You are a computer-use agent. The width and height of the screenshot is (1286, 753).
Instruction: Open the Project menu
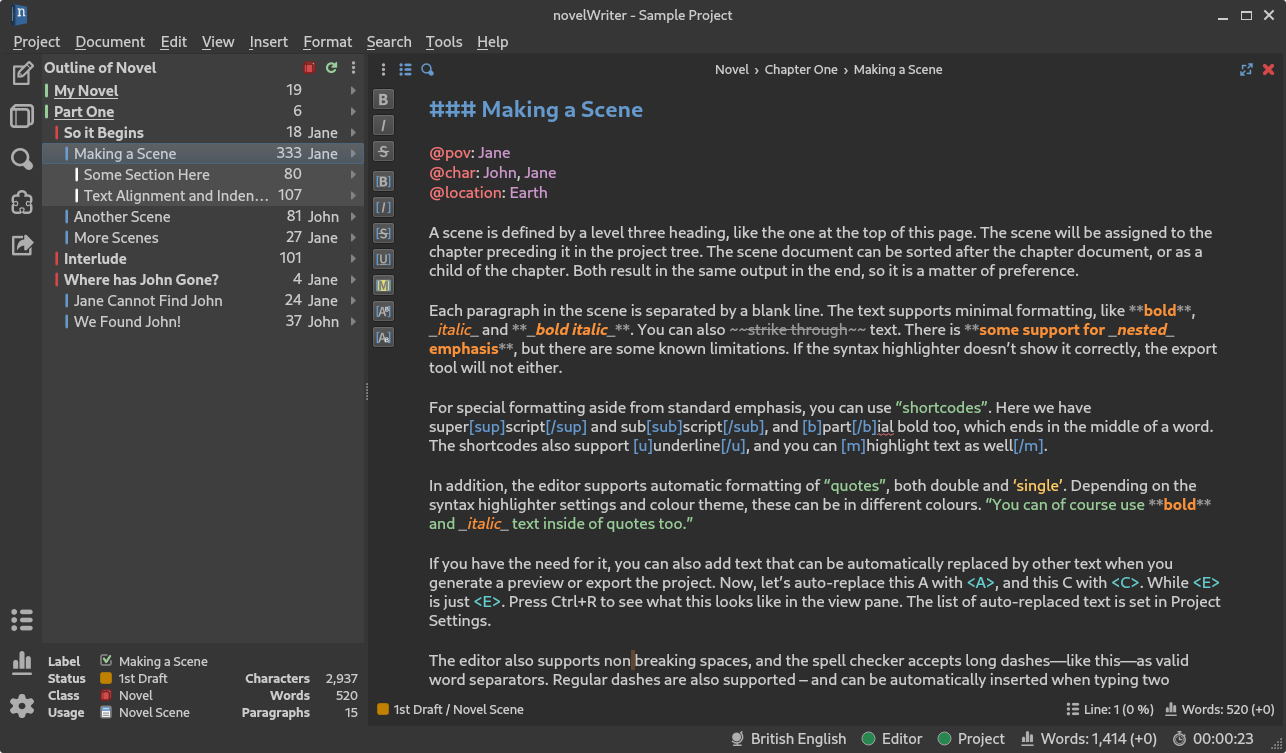[x=37, y=41]
